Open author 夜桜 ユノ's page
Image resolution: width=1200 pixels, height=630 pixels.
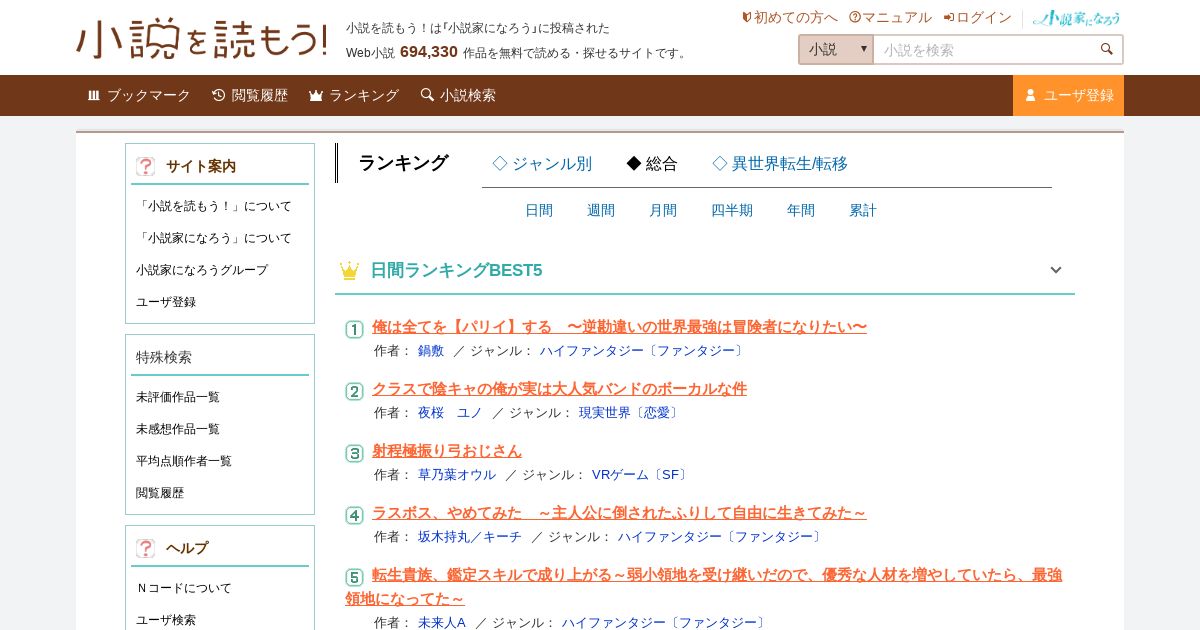point(450,413)
